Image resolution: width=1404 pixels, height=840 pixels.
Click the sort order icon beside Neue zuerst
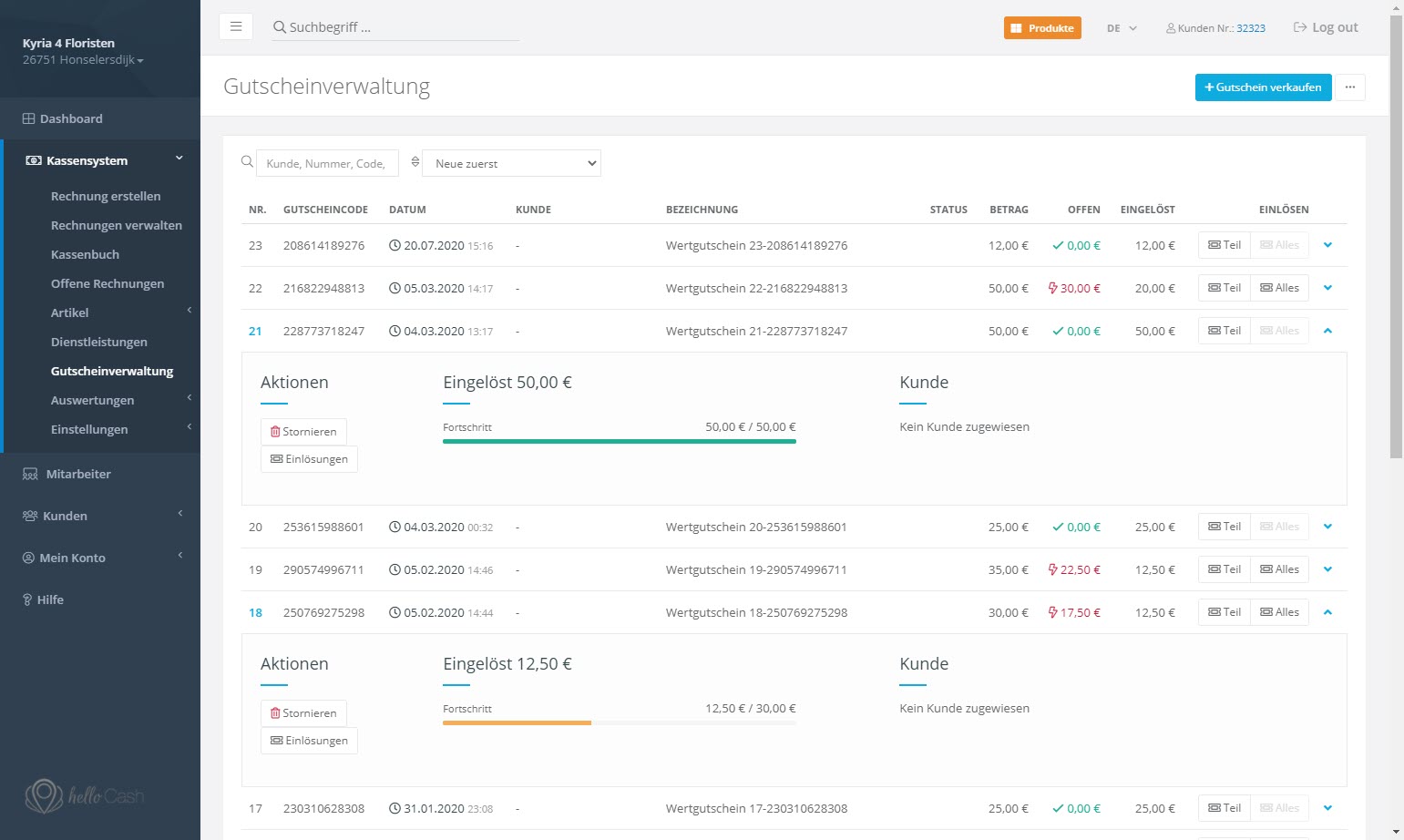click(415, 162)
